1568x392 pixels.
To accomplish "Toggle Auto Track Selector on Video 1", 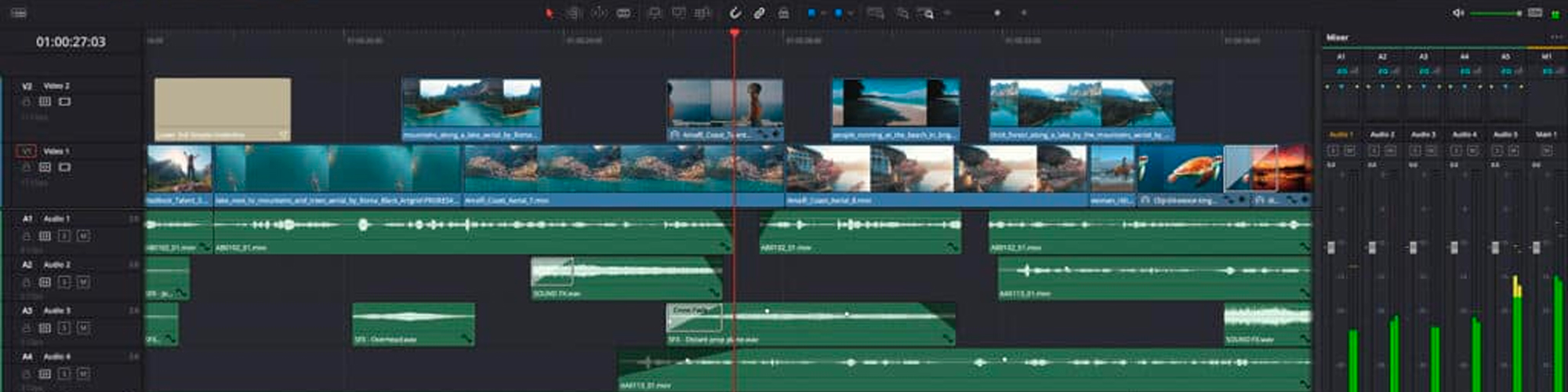I will 45,168.
